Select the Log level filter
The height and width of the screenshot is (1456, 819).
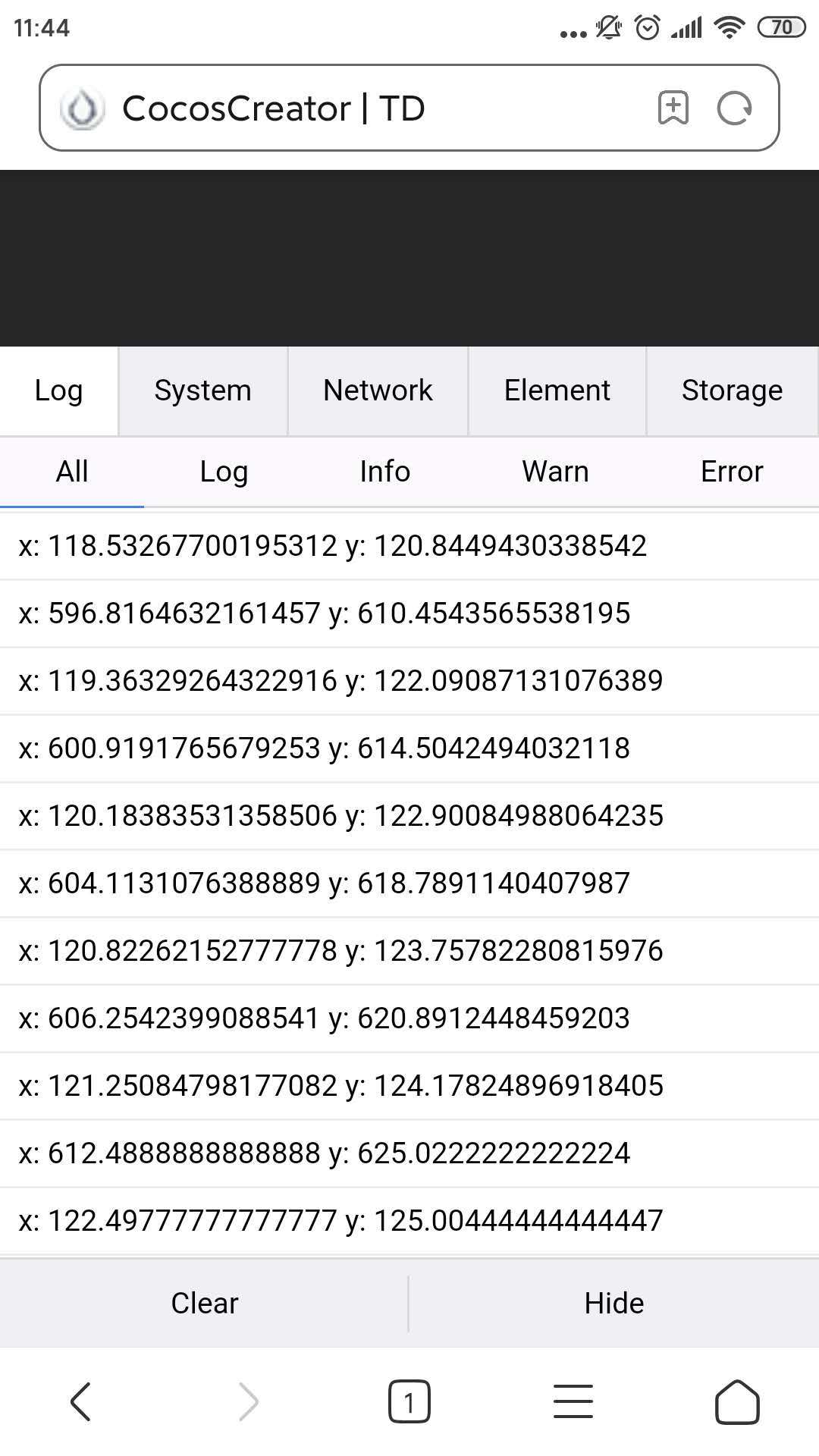(x=224, y=472)
